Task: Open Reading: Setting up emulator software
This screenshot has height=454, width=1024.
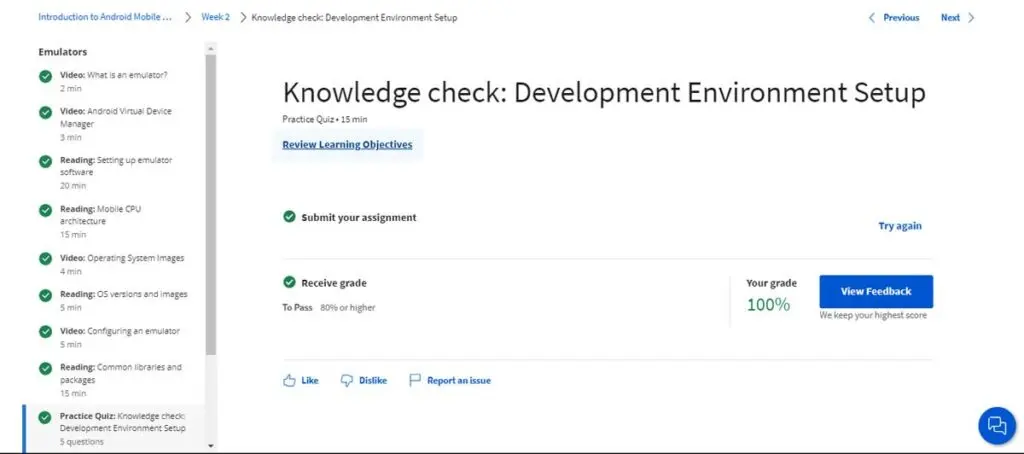Action: coord(114,172)
